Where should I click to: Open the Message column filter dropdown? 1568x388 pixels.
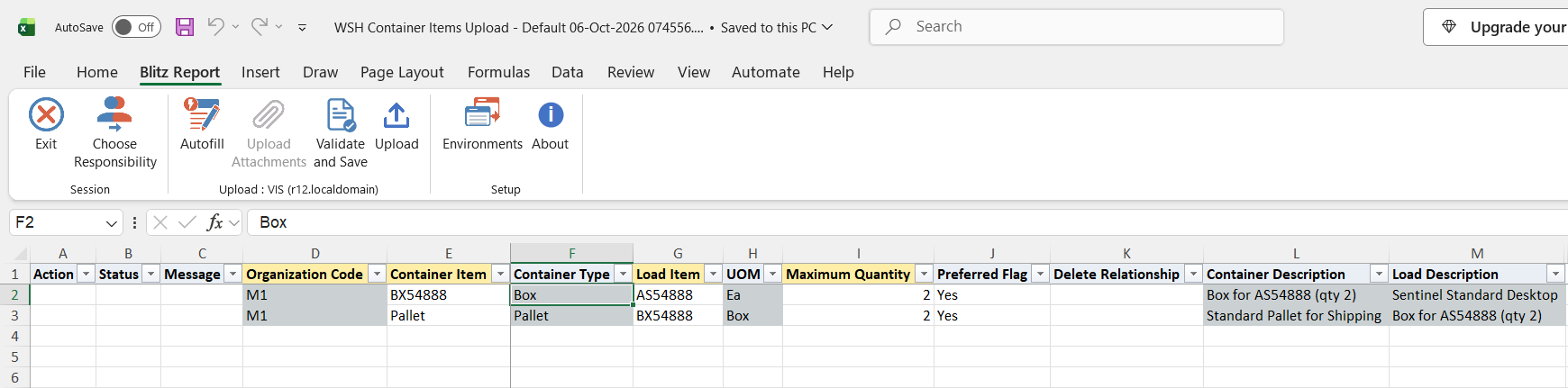pos(233,274)
